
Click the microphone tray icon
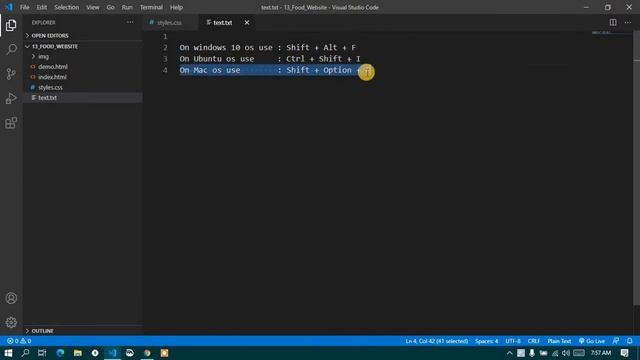coord(532,353)
